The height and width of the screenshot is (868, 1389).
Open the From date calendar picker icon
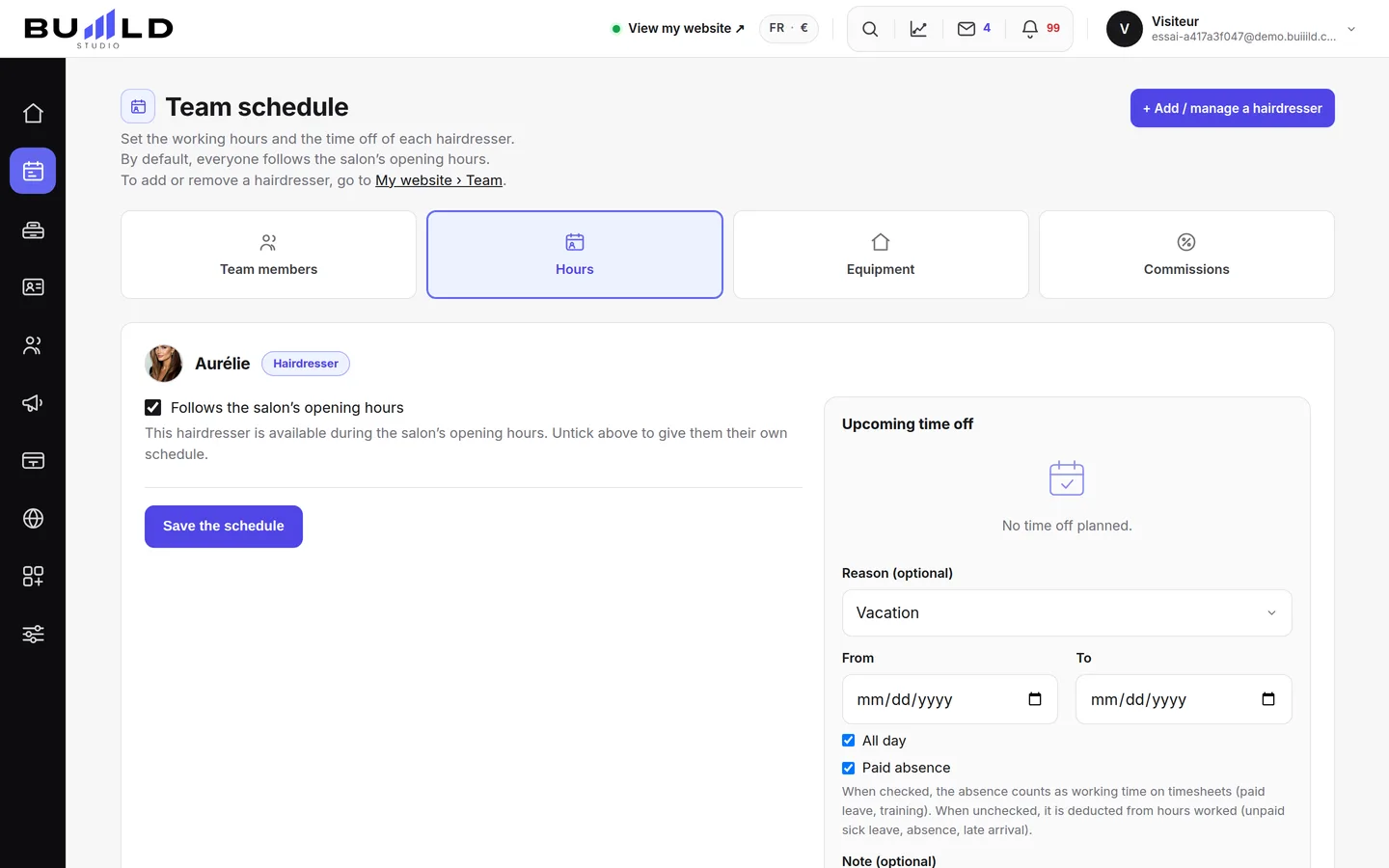[x=1035, y=699]
